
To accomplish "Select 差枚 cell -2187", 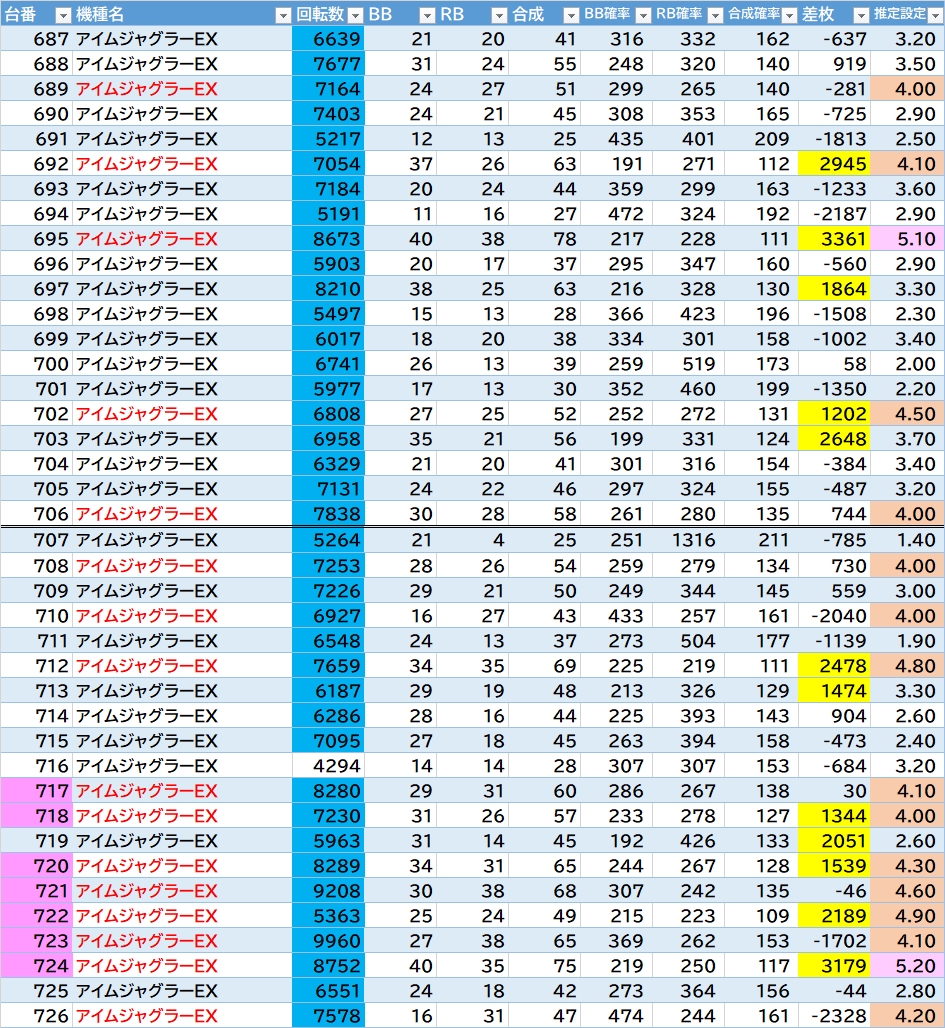I will (x=834, y=214).
